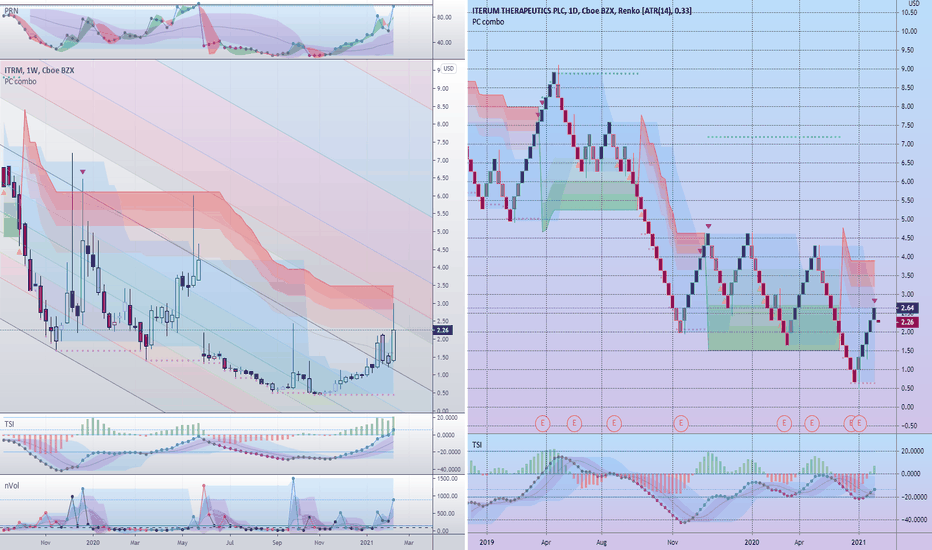Viewport: 932px width, 550px height.
Task: Click 2020 on the Renko chart time axis
Action: coord(752,542)
